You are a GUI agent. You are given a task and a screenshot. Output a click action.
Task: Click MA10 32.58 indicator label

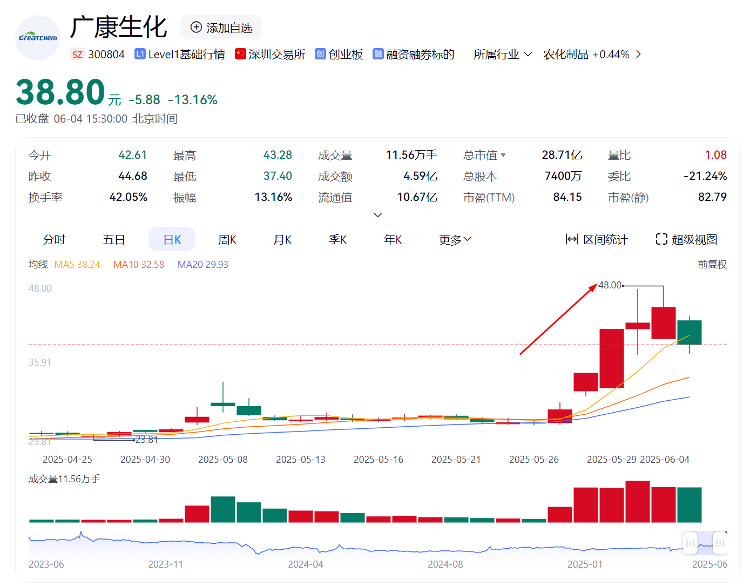(139, 265)
